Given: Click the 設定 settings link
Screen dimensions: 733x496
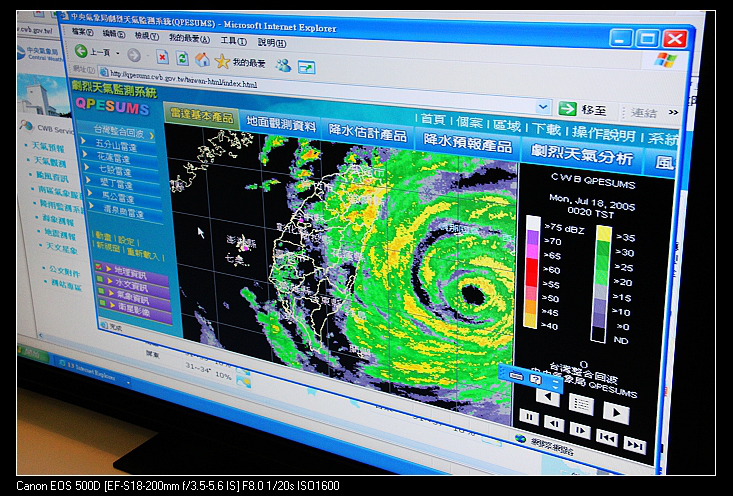Looking at the screenshot, I should (126, 241).
